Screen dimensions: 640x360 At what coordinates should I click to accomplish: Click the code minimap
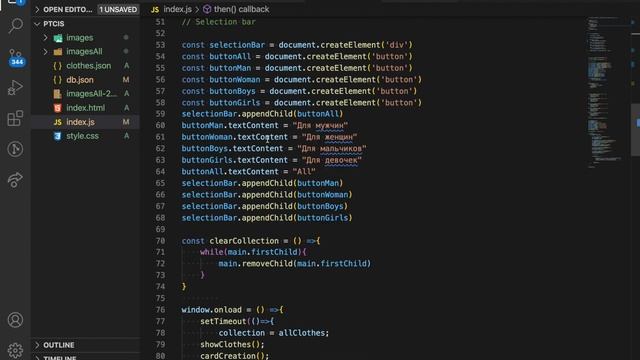[x=605, y=92]
